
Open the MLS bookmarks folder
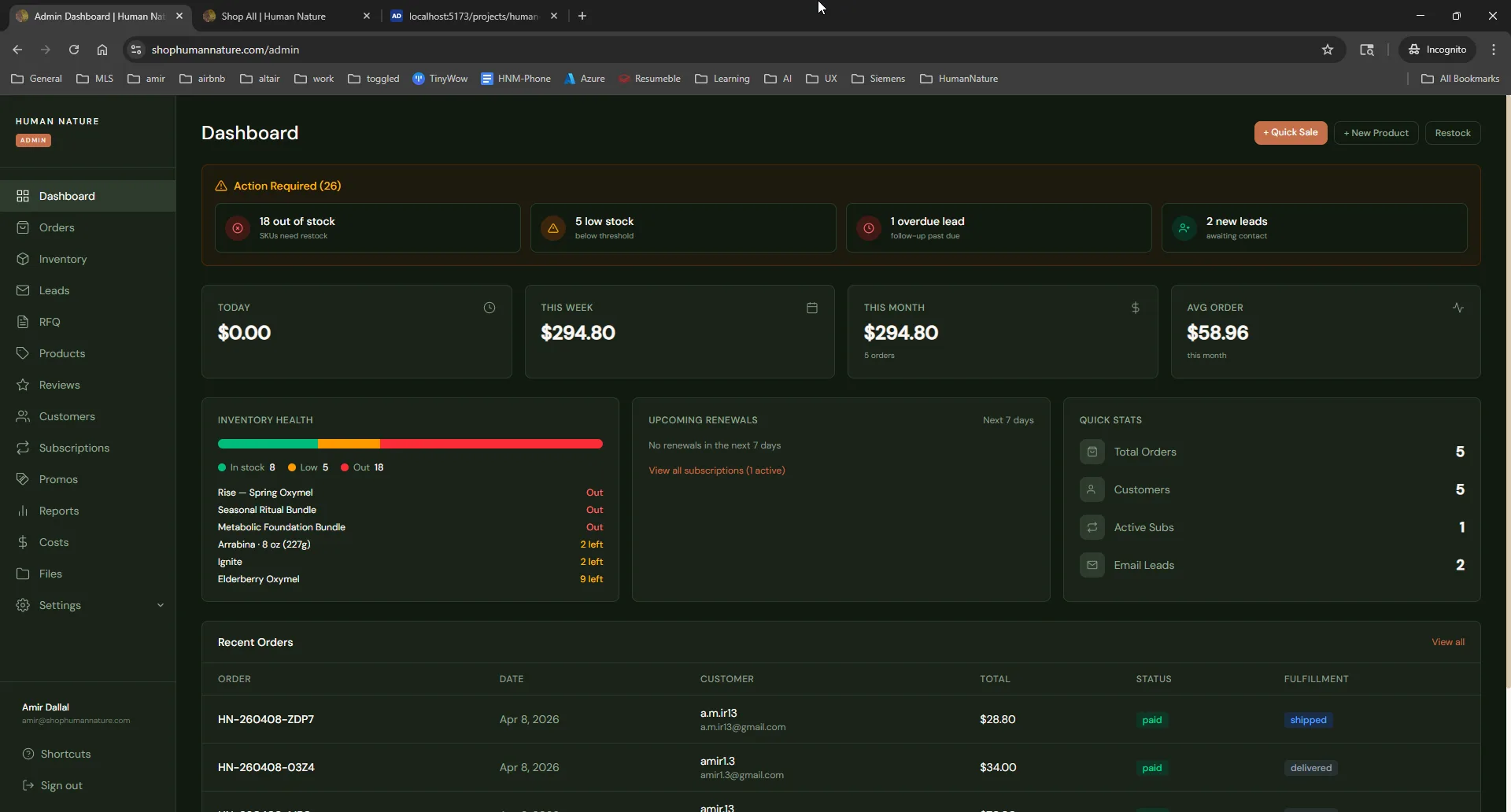[x=94, y=79]
